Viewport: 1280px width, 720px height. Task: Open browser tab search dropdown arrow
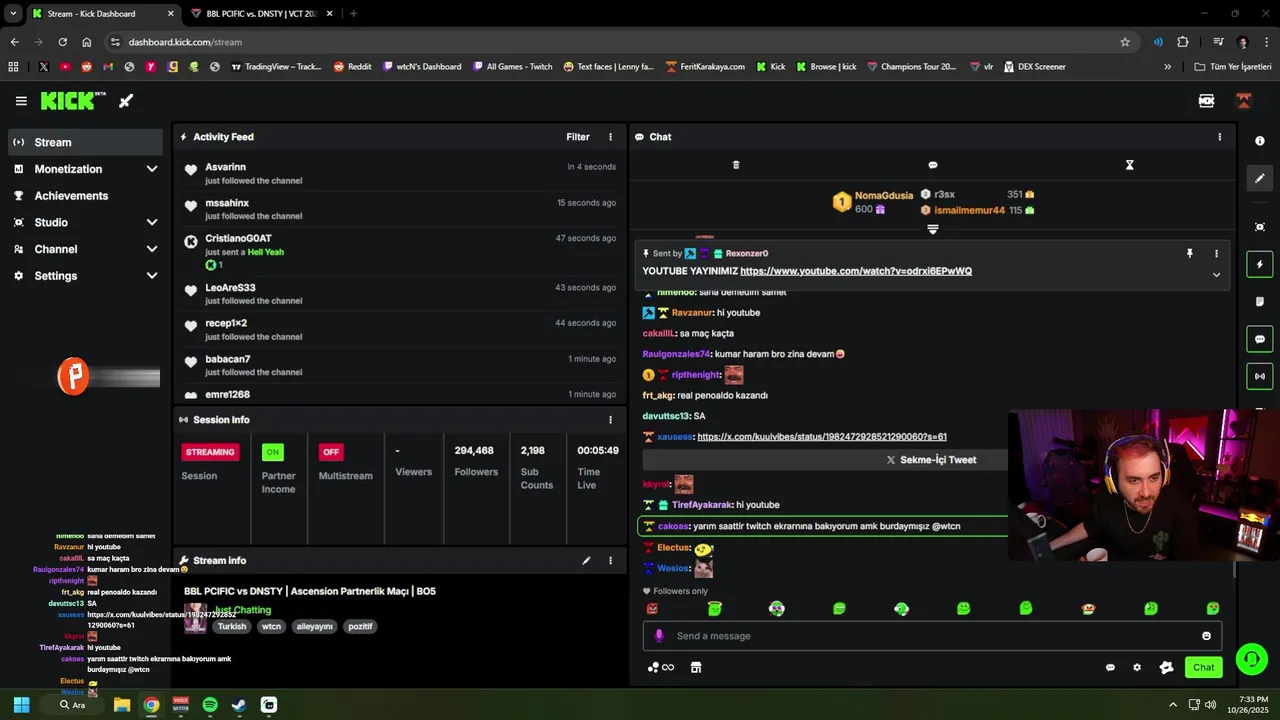tap(13, 13)
